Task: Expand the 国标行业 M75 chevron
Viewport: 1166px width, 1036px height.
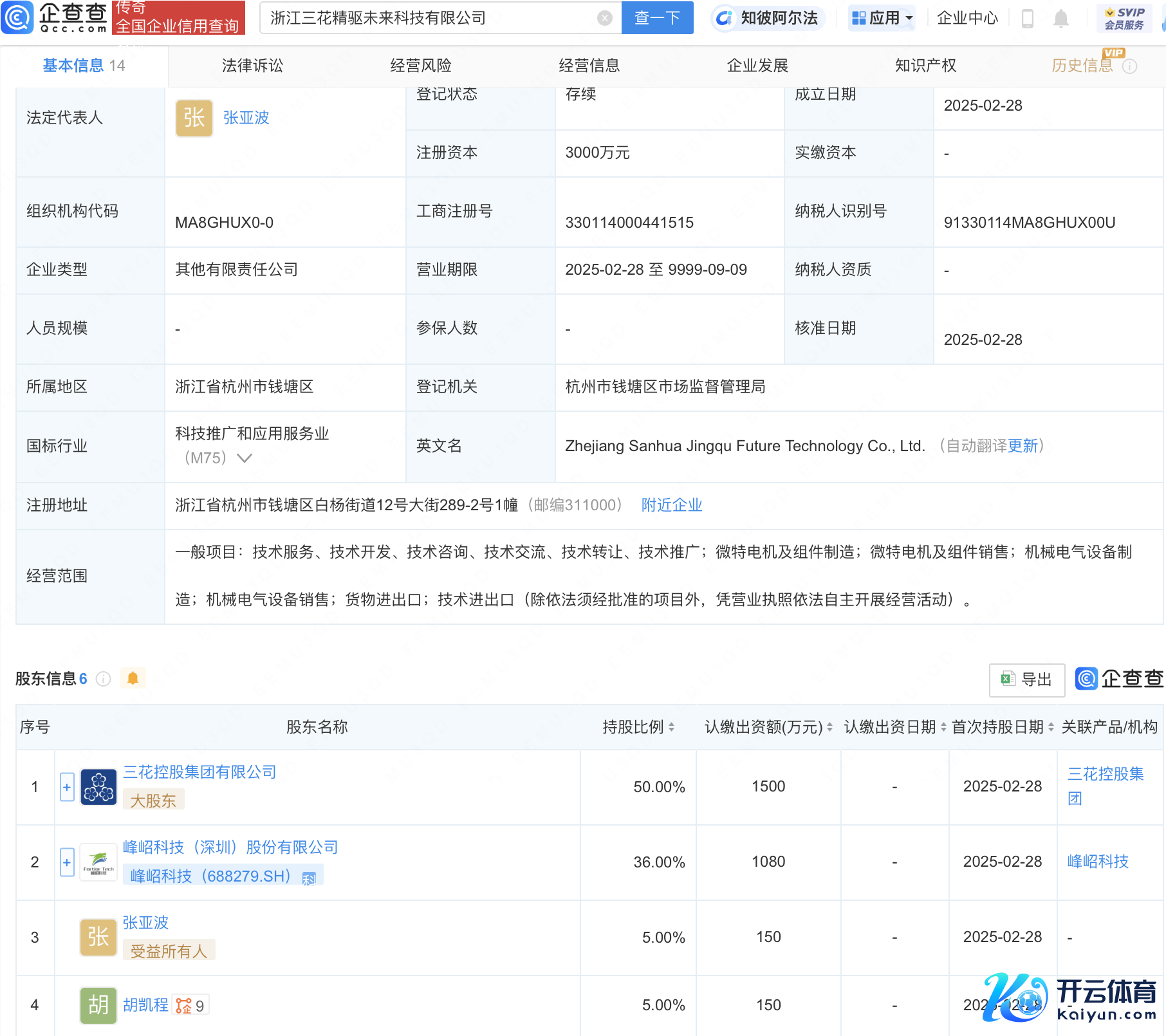Action: (245, 458)
